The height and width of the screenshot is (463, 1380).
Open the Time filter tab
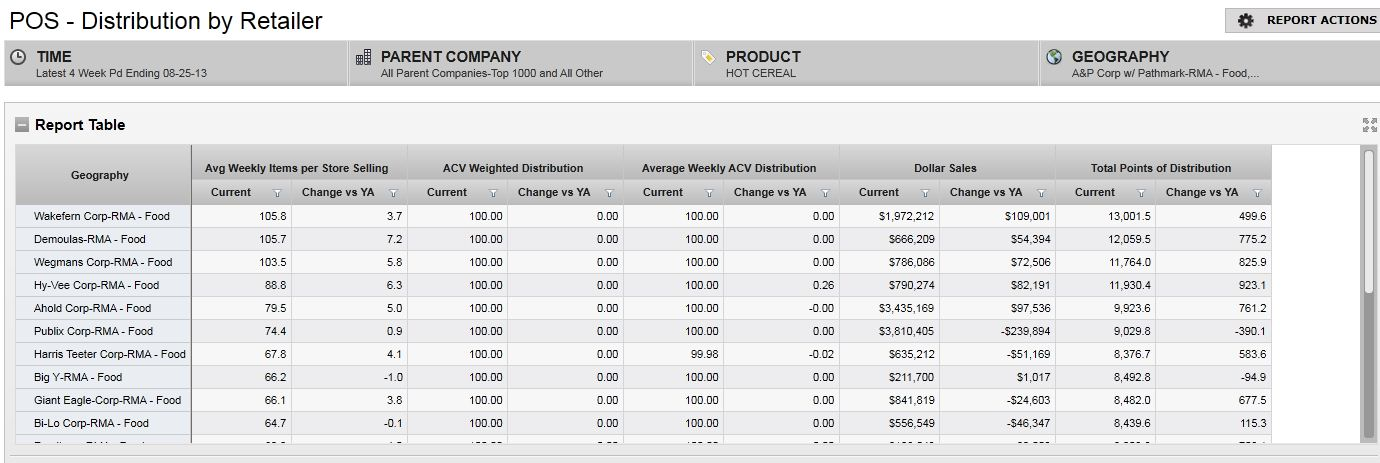tap(176, 64)
